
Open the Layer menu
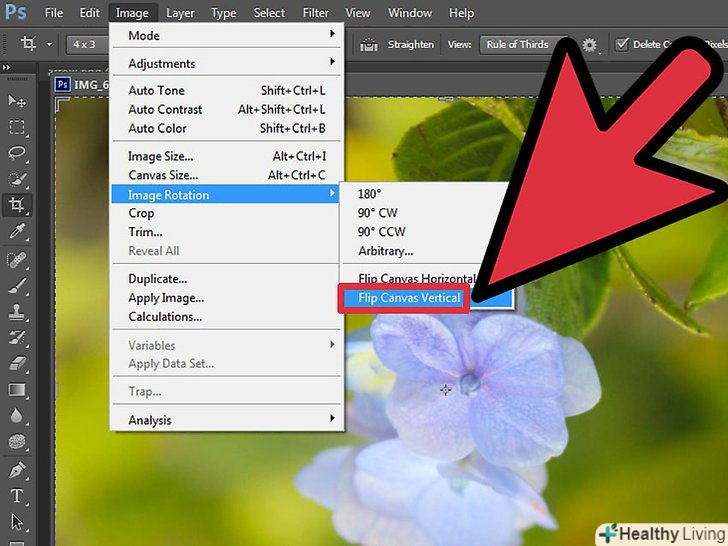tap(181, 13)
